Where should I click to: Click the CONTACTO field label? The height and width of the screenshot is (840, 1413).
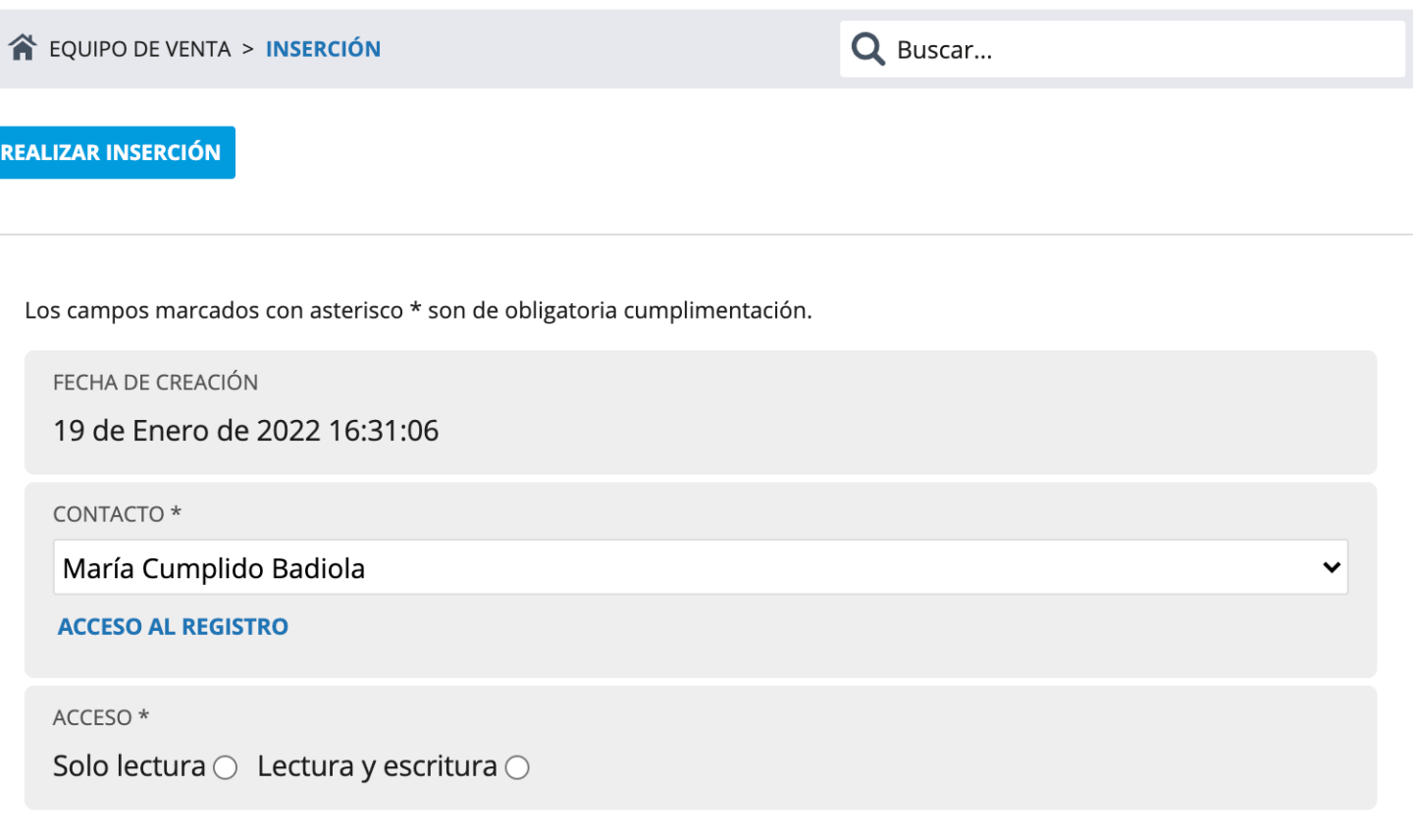click(x=108, y=514)
